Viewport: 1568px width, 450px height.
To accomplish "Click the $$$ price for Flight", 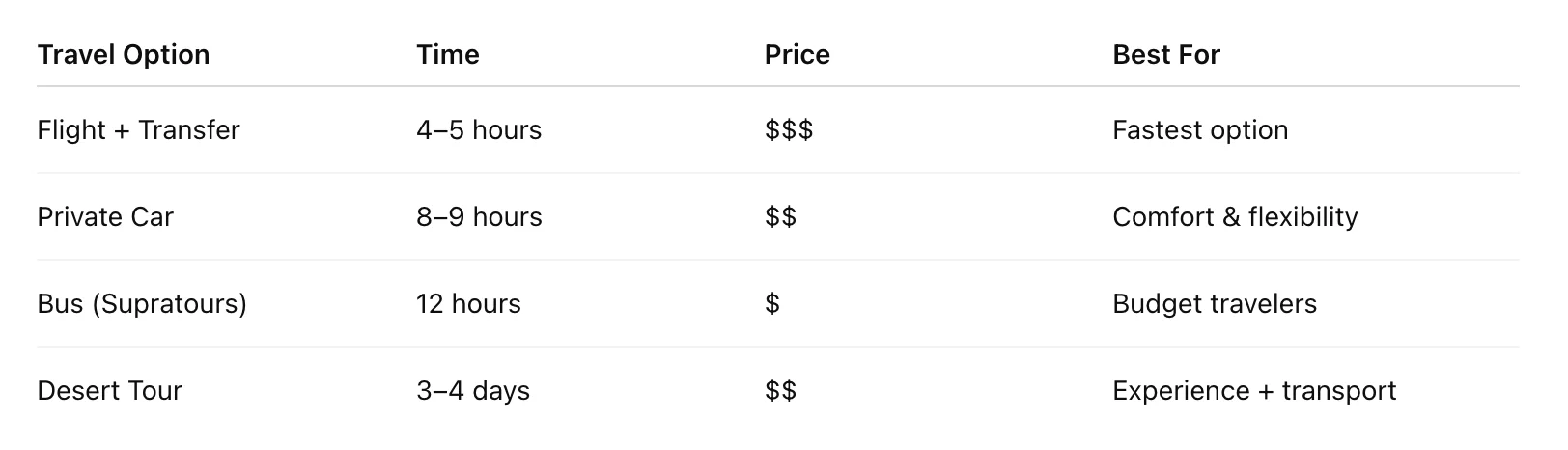I will (x=789, y=130).
